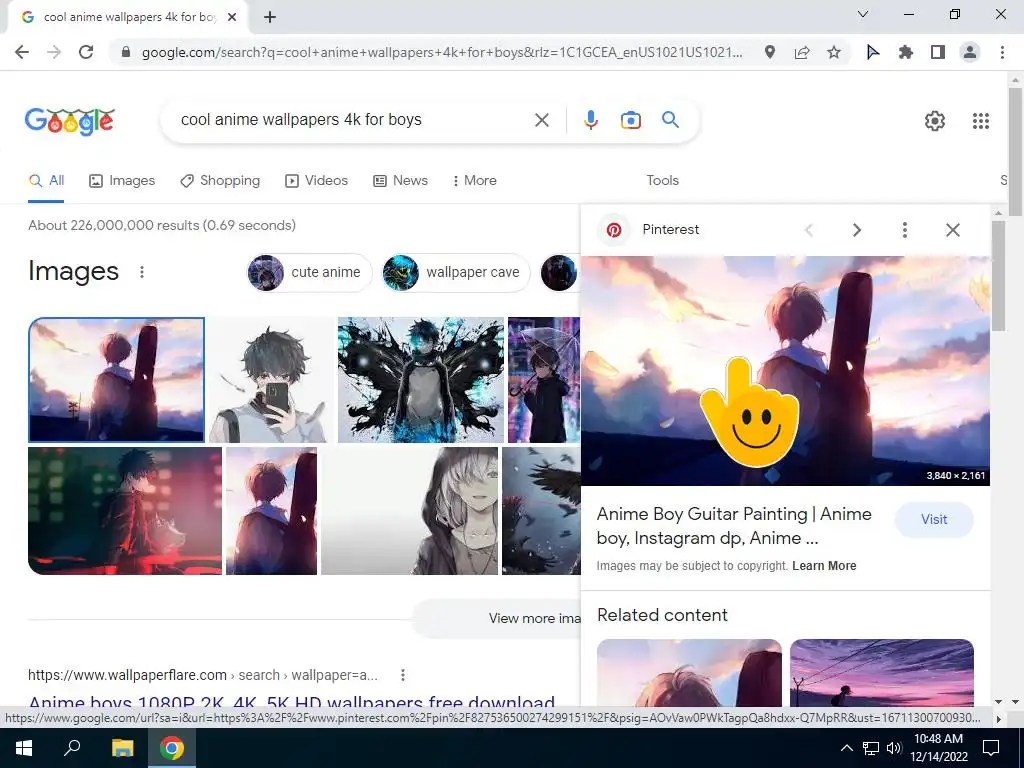Go back to the previous page

coord(22,52)
